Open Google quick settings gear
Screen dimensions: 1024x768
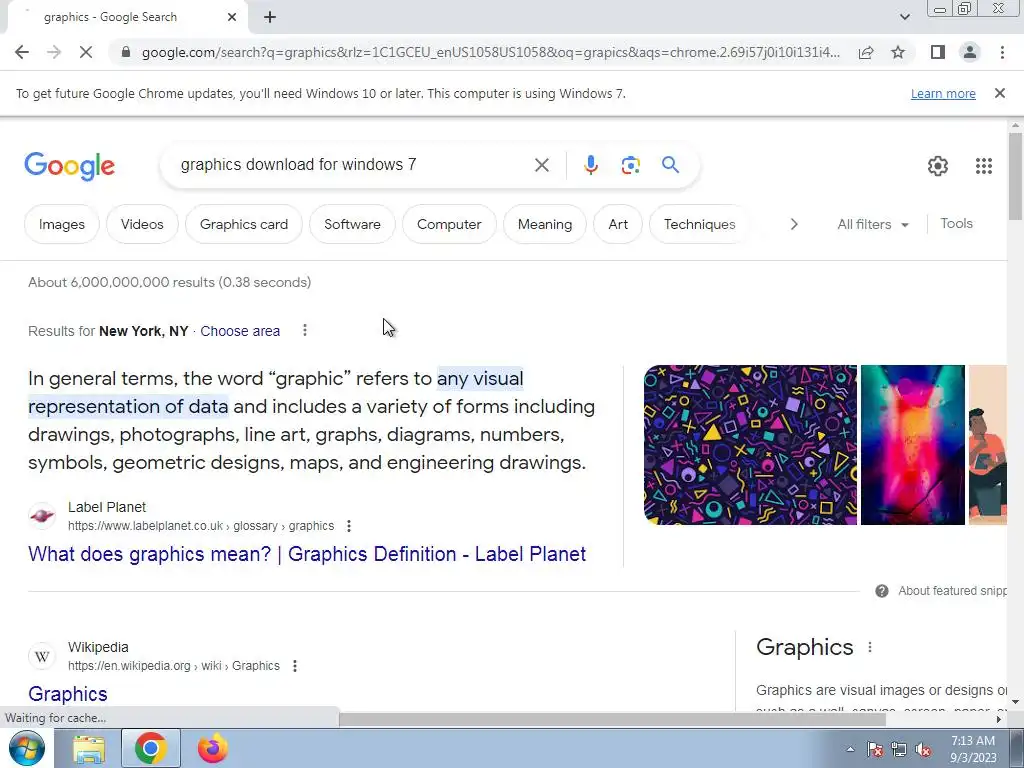coord(938,166)
